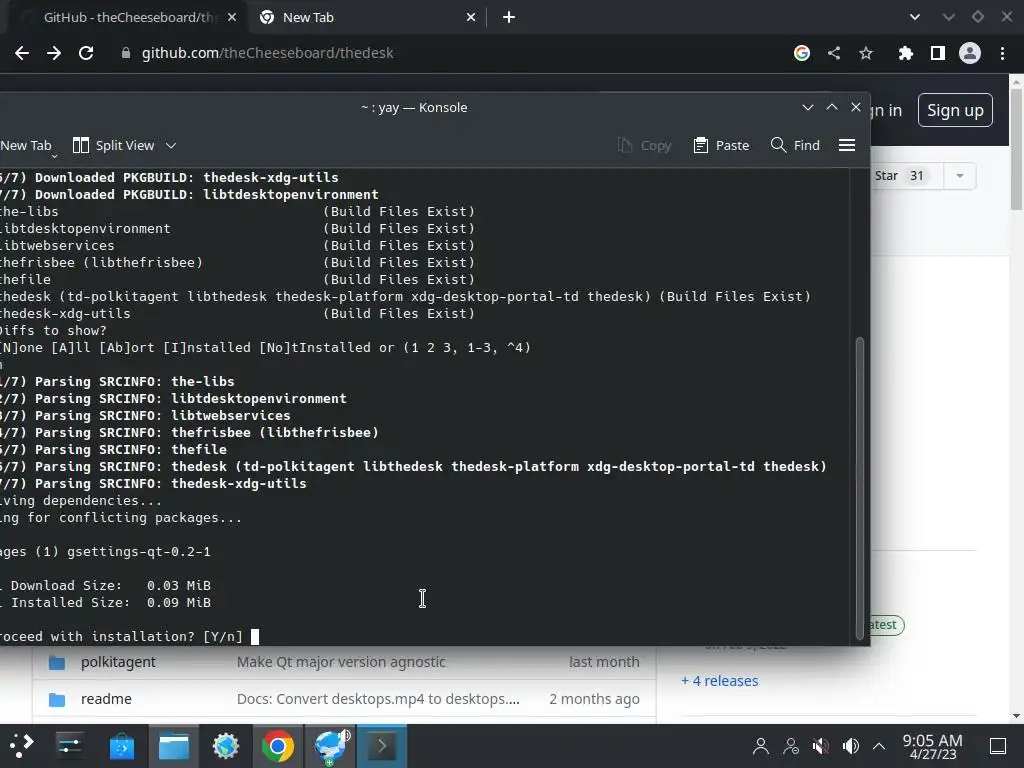Click the user icon in system tray
This screenshot has width=1024, height=768.
tap(761, 746)
